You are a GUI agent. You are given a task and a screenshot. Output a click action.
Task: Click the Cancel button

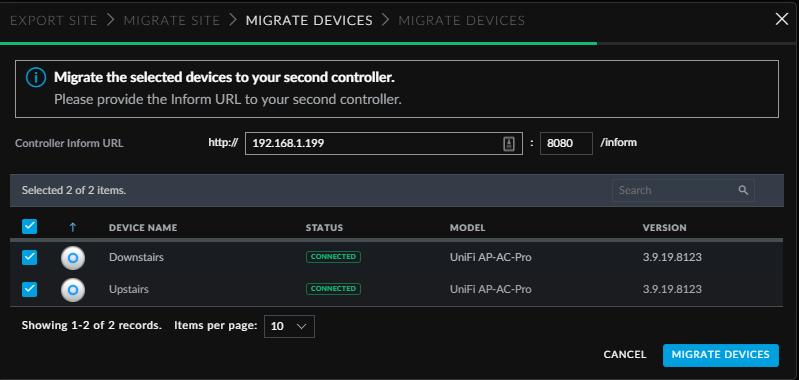[x=625, y=355]
